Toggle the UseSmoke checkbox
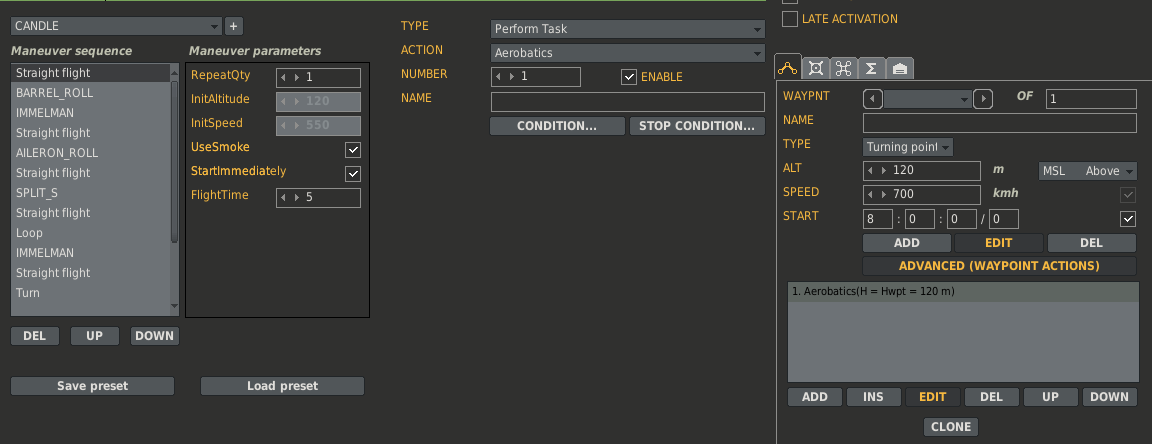The height and width of the screenshot is (444, 1152). click(353, 150)
